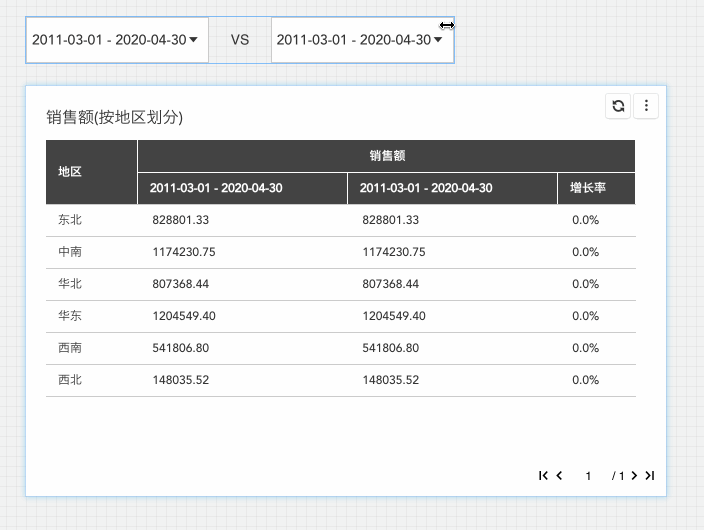This screenshot has height=530, width=704.
Task: Jump to the last page
Action: pos(650,475)
